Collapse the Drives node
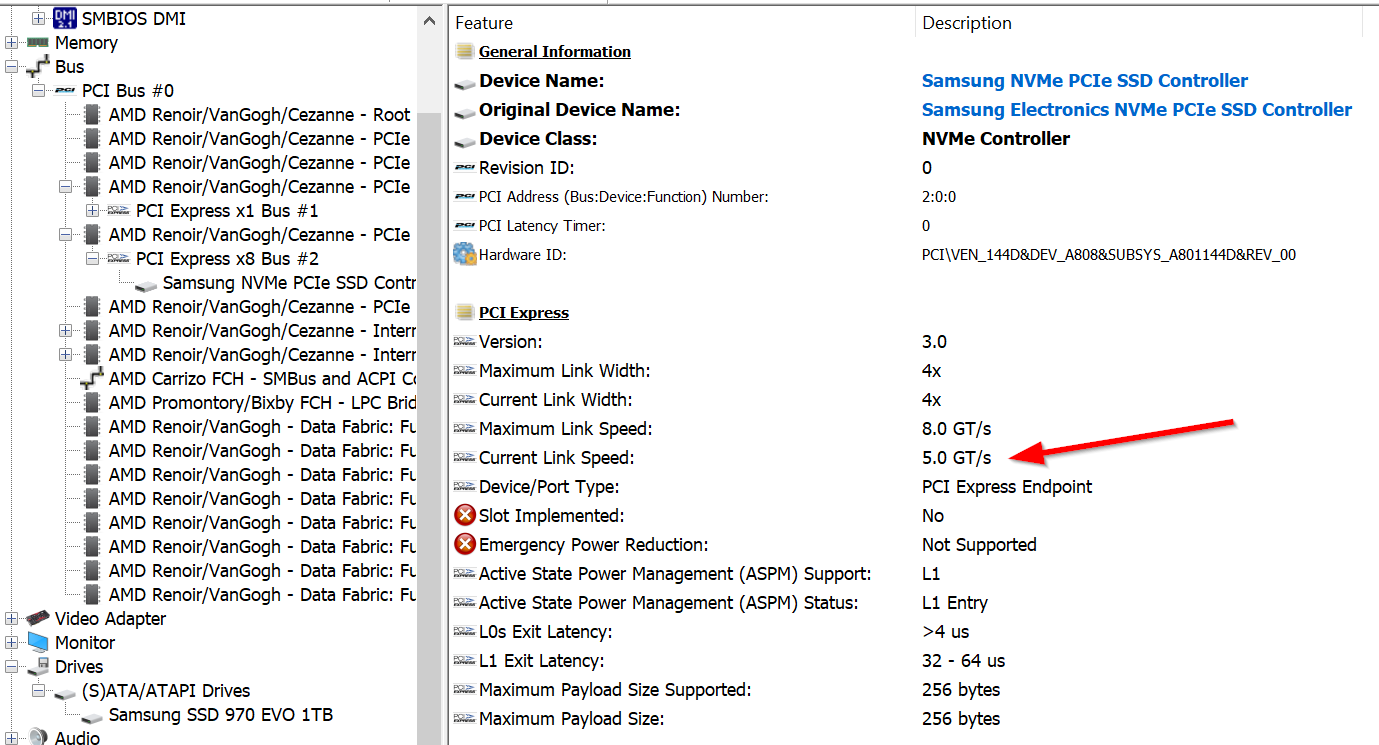 click(12, 667)
